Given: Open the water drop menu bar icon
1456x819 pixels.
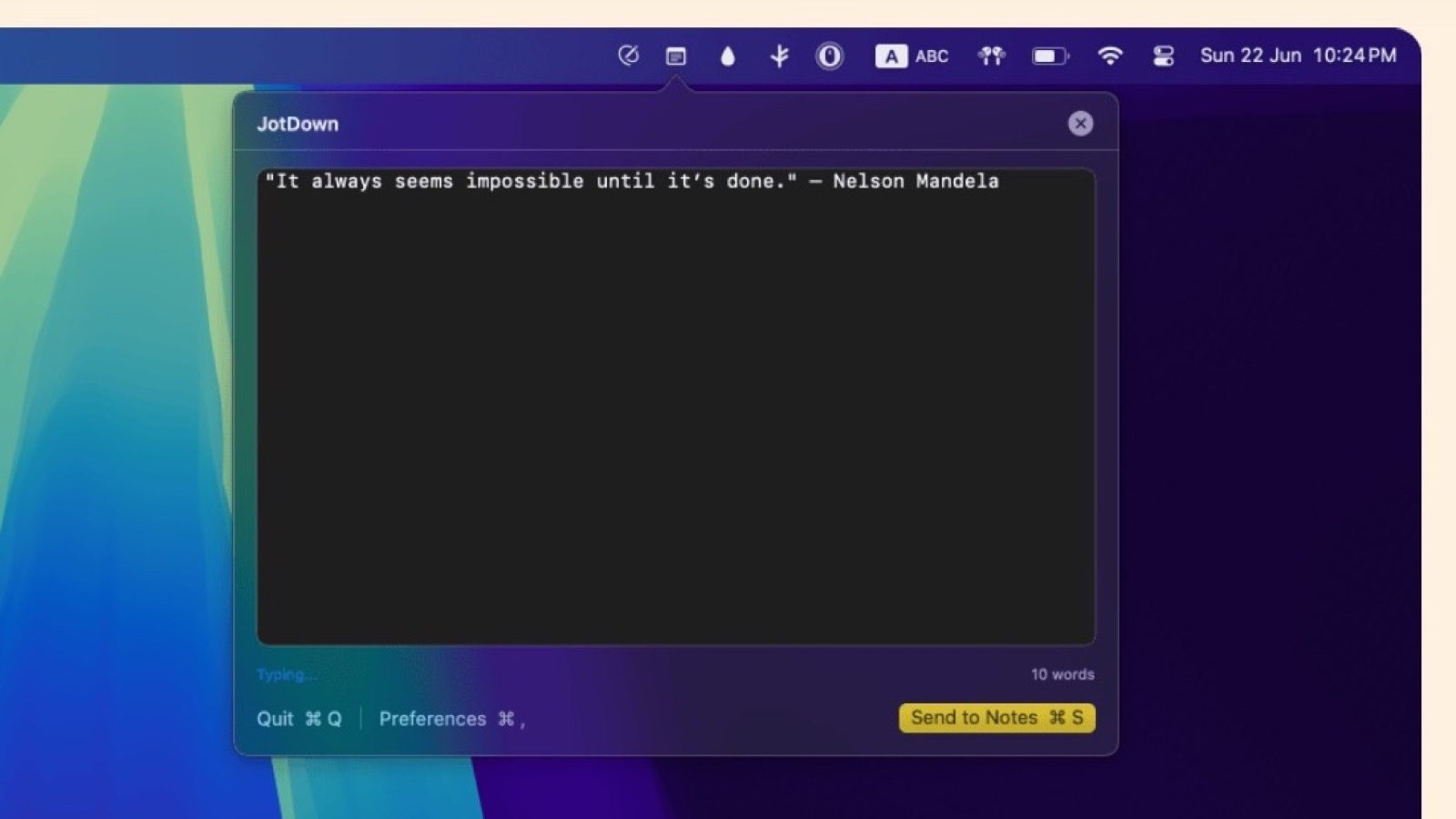Looking at the screenshot, I should (x=727, y=56).
